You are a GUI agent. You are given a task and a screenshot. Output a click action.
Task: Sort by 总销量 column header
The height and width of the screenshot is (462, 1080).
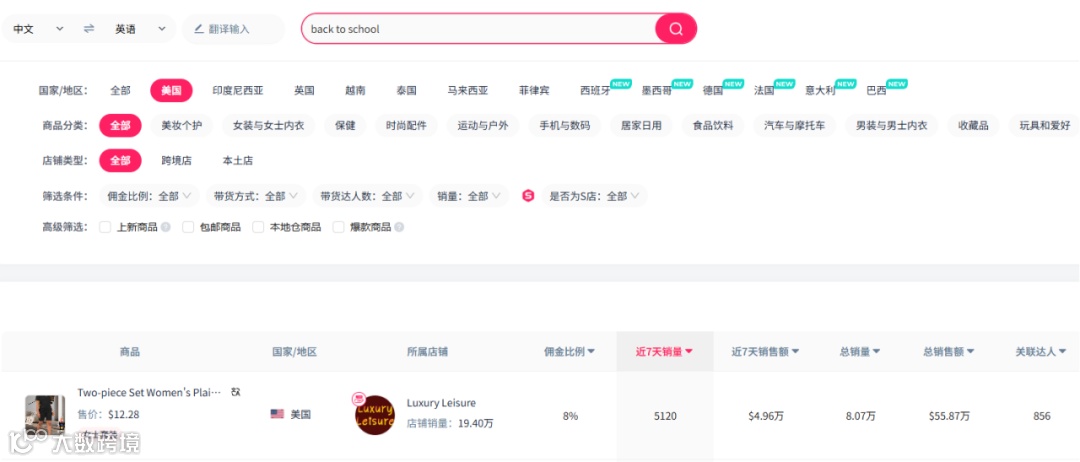pos(860,352)
